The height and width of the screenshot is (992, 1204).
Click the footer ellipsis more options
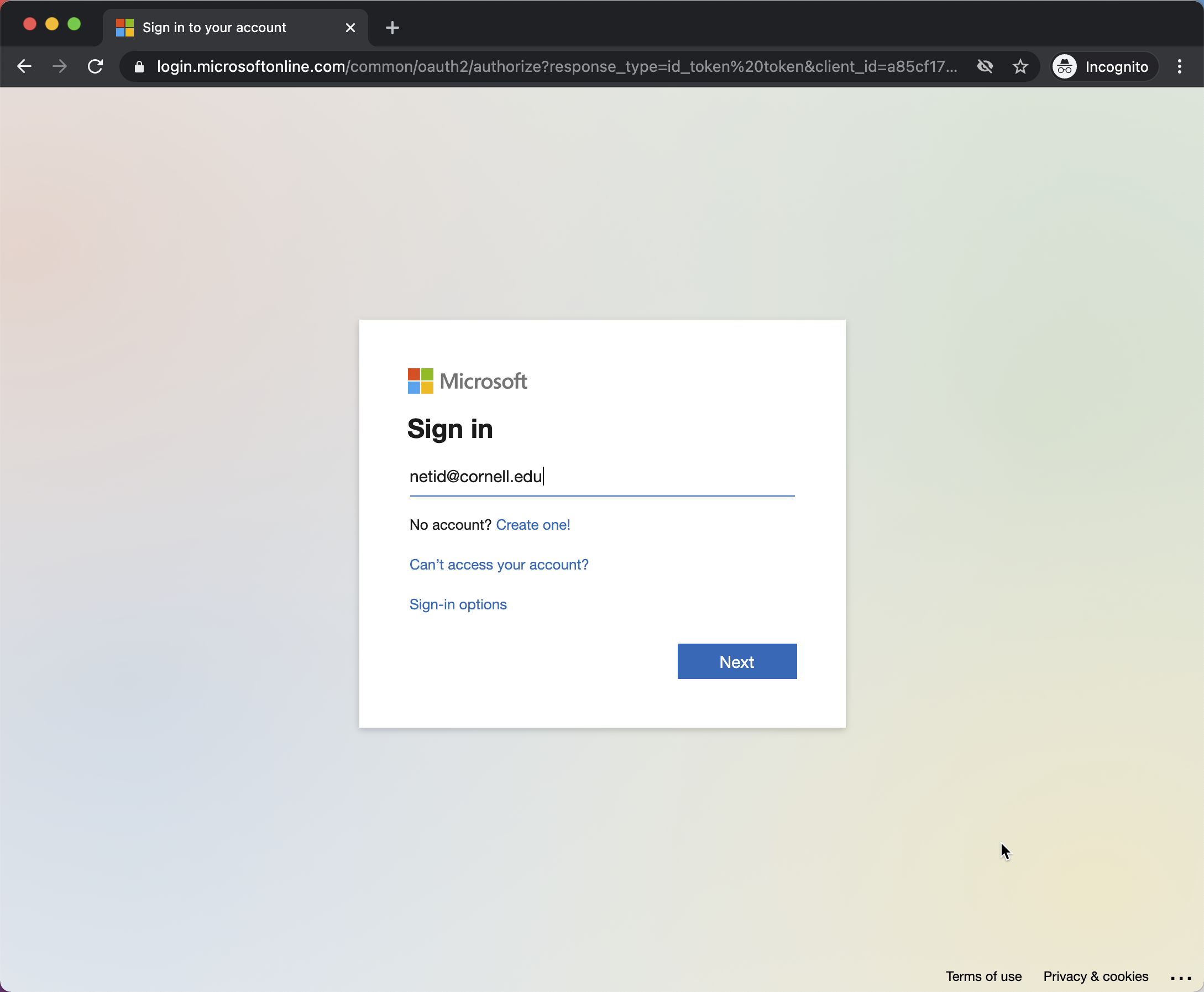(1181, 978)
